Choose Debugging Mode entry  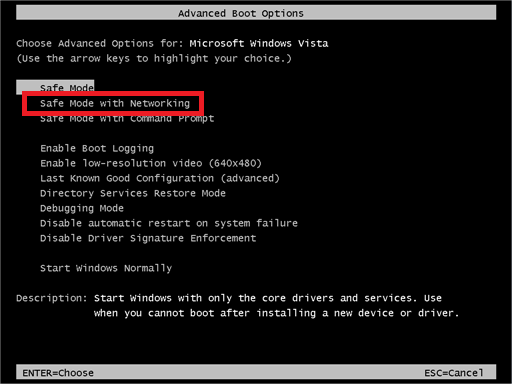click(x=82, y=208)
